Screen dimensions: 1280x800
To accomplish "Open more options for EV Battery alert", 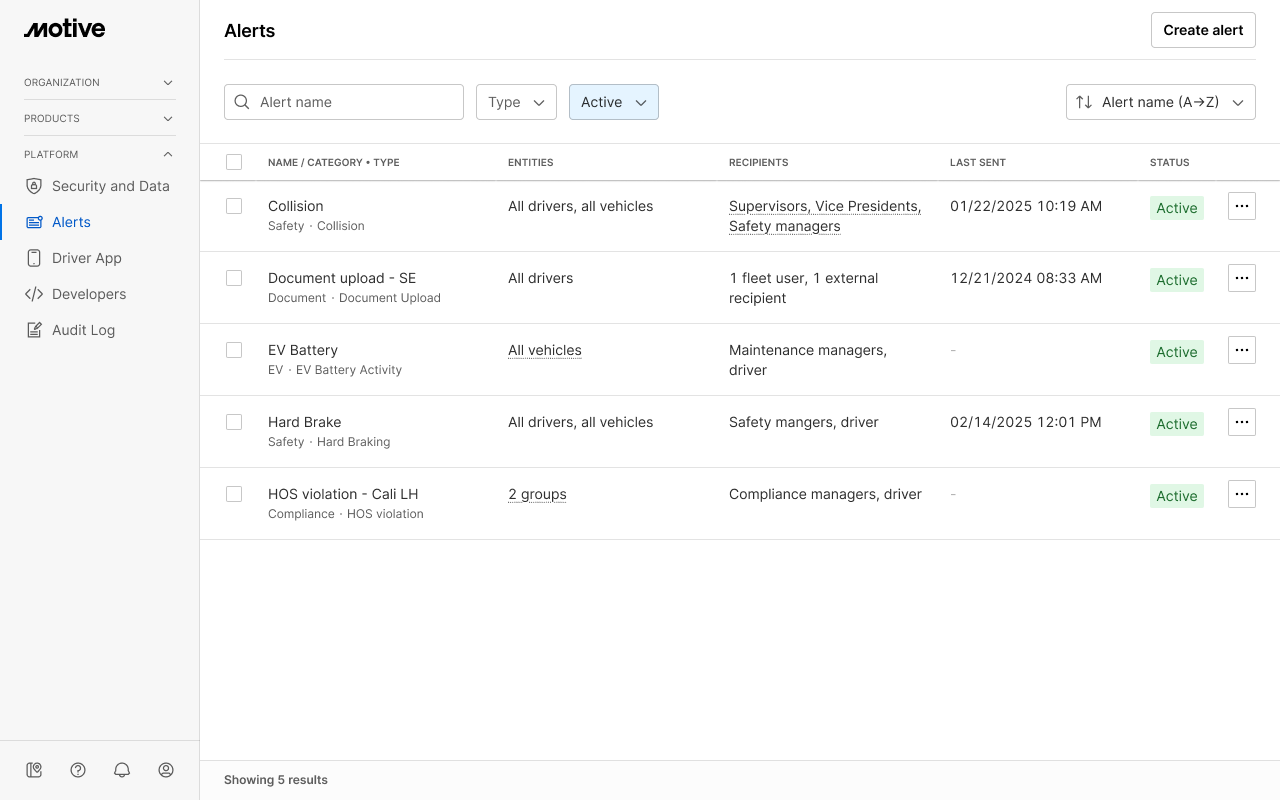I will coord(1241,350).
